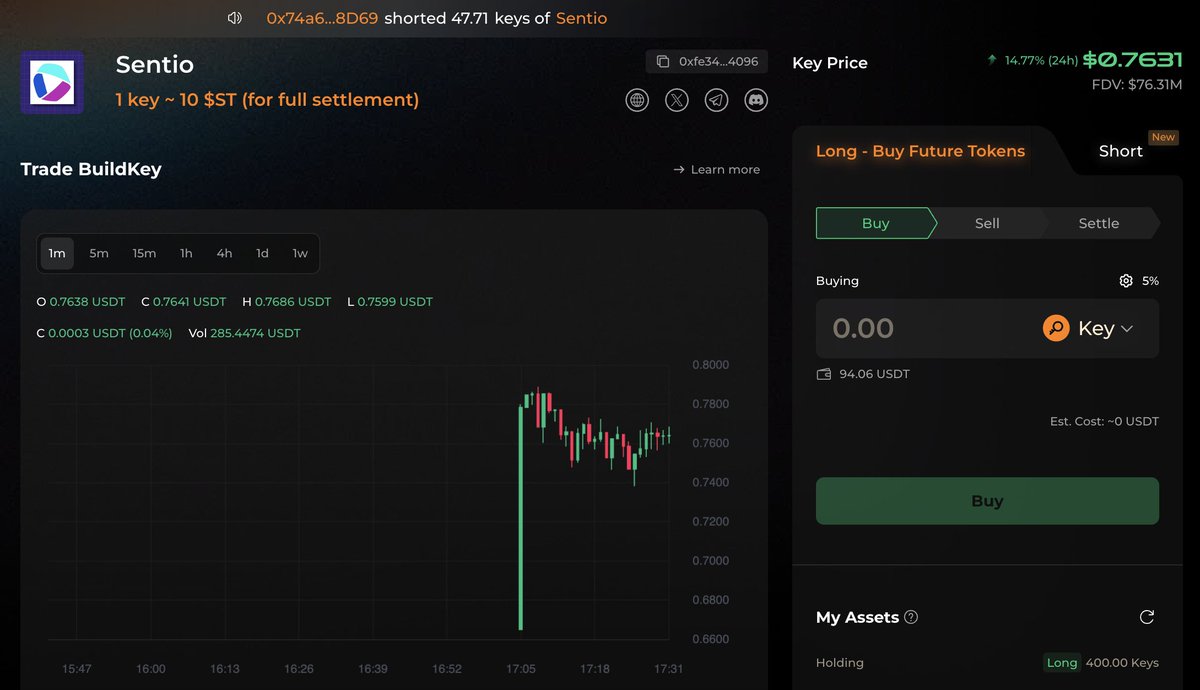Screen dimensions: 1200x690
Task: Click the FDV: $76.31M text
Action: coord(1137,85)
